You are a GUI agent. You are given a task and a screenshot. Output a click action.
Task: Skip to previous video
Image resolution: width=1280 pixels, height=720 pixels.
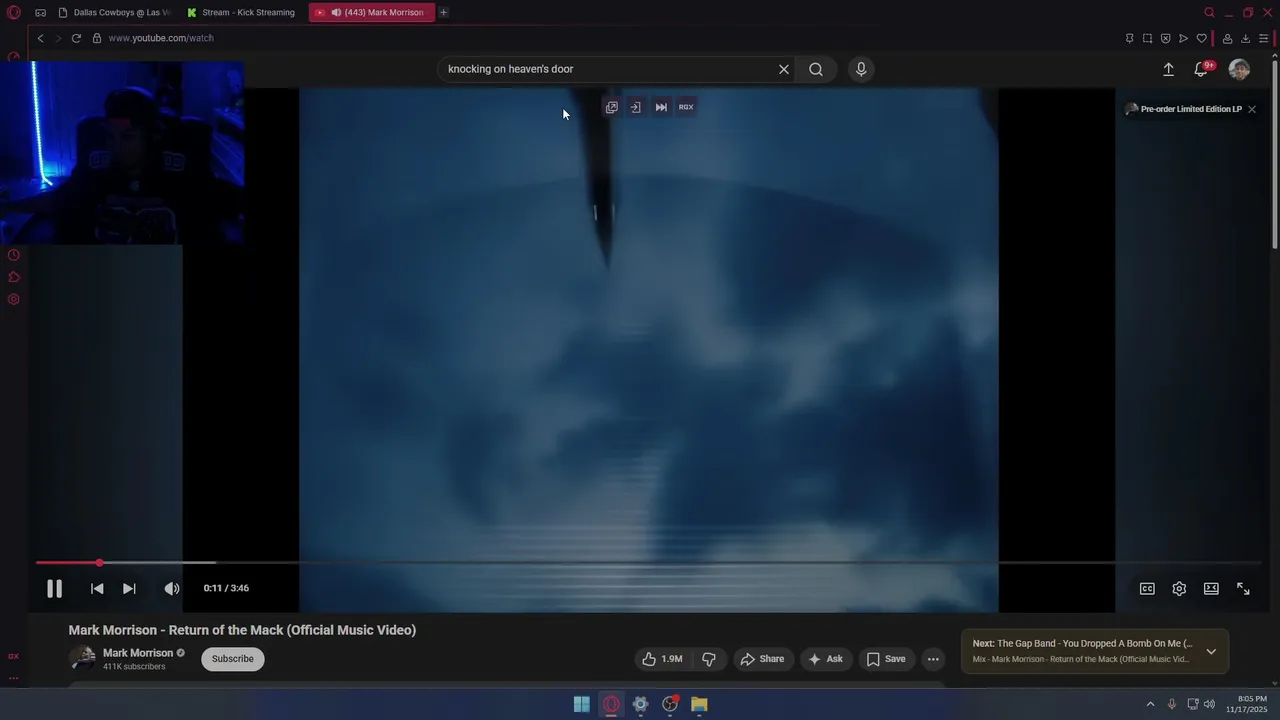(x=97, y=589)
